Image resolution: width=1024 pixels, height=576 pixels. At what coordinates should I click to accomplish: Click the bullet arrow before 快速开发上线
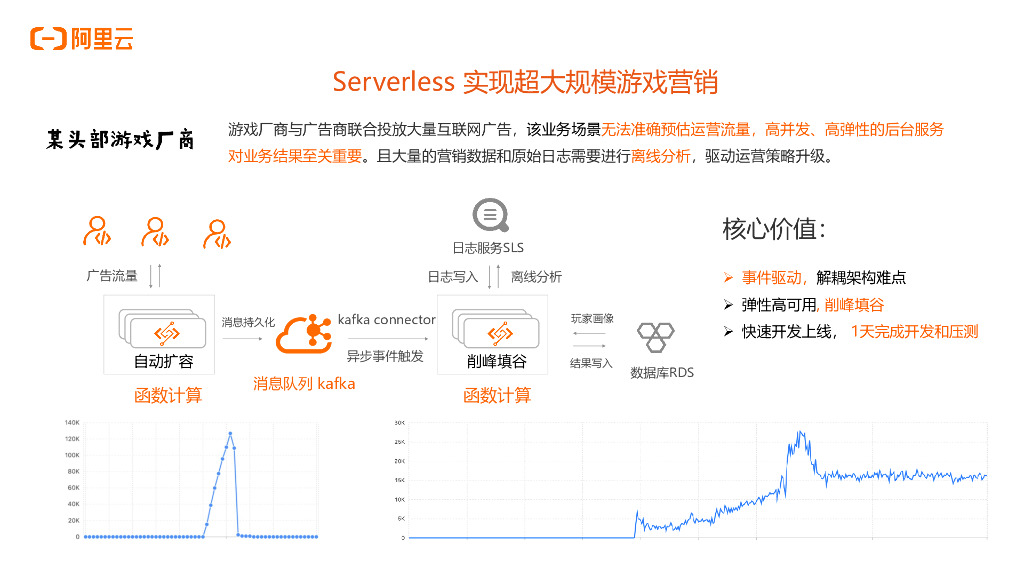coord(728,332)
